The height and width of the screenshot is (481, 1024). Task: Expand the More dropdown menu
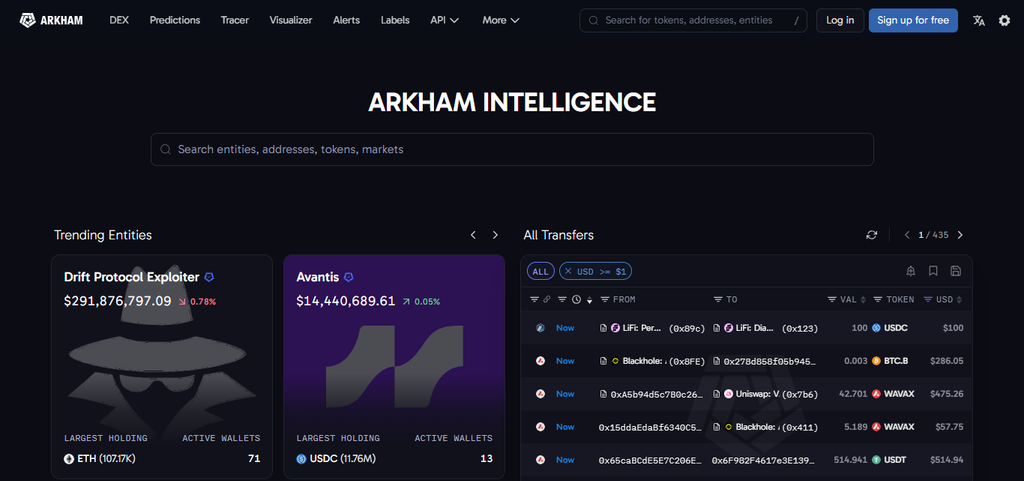tap(501, 20)
